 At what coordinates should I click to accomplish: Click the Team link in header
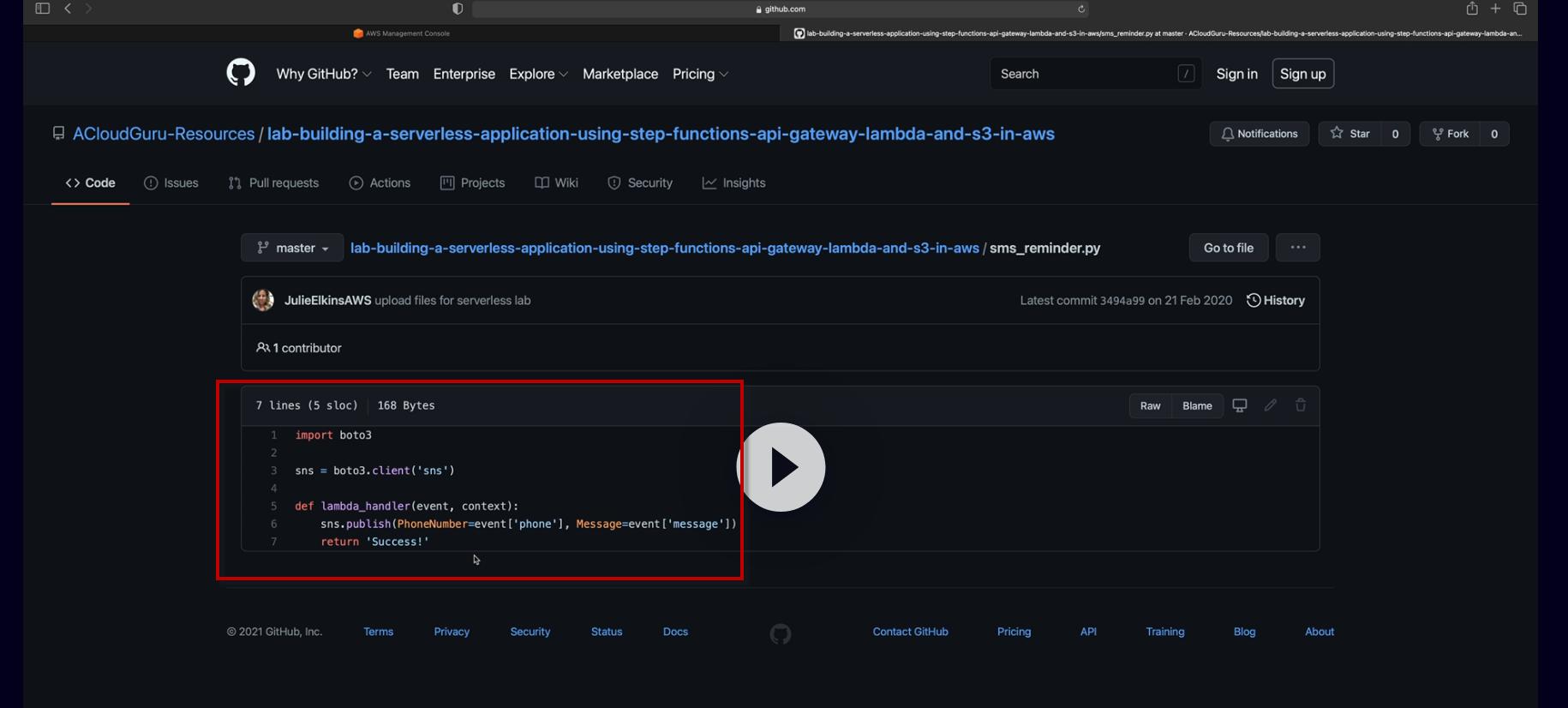pyautogui.click(x=403, y=74)
